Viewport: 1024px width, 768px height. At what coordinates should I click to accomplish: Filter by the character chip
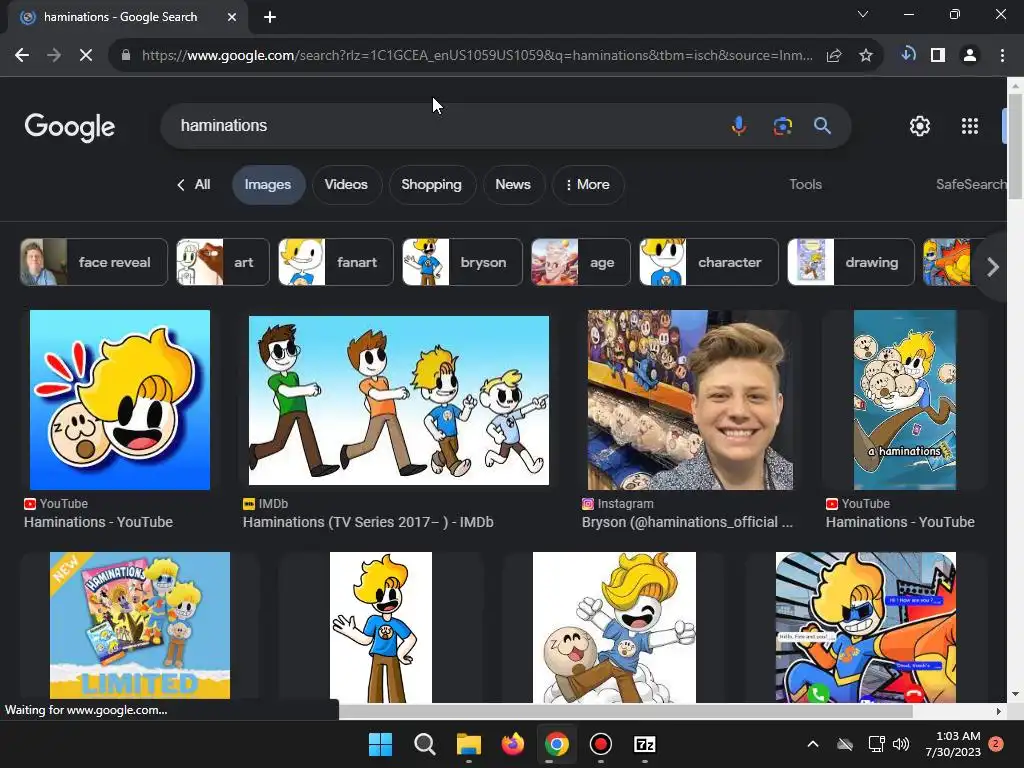pos(709,263)
